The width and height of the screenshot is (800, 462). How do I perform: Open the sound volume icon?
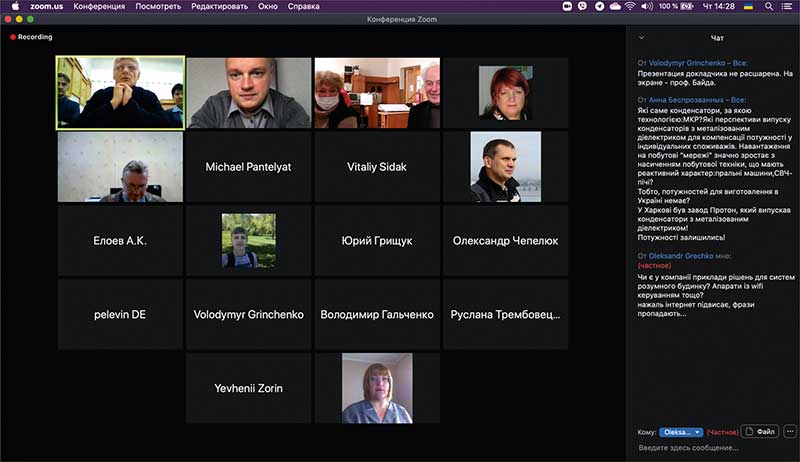[649, 6]
